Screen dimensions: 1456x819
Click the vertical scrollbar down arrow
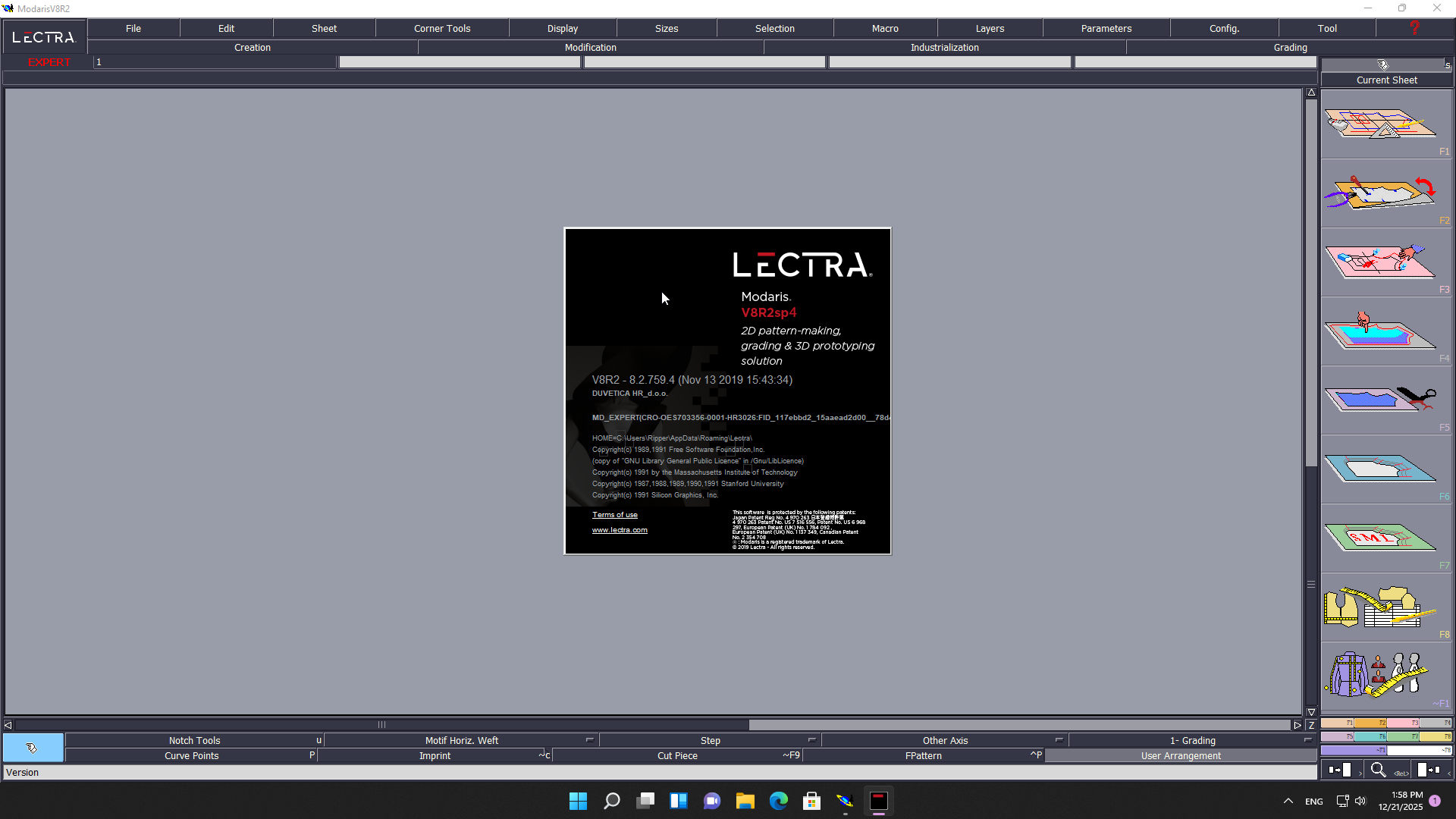coord(1311,712)
